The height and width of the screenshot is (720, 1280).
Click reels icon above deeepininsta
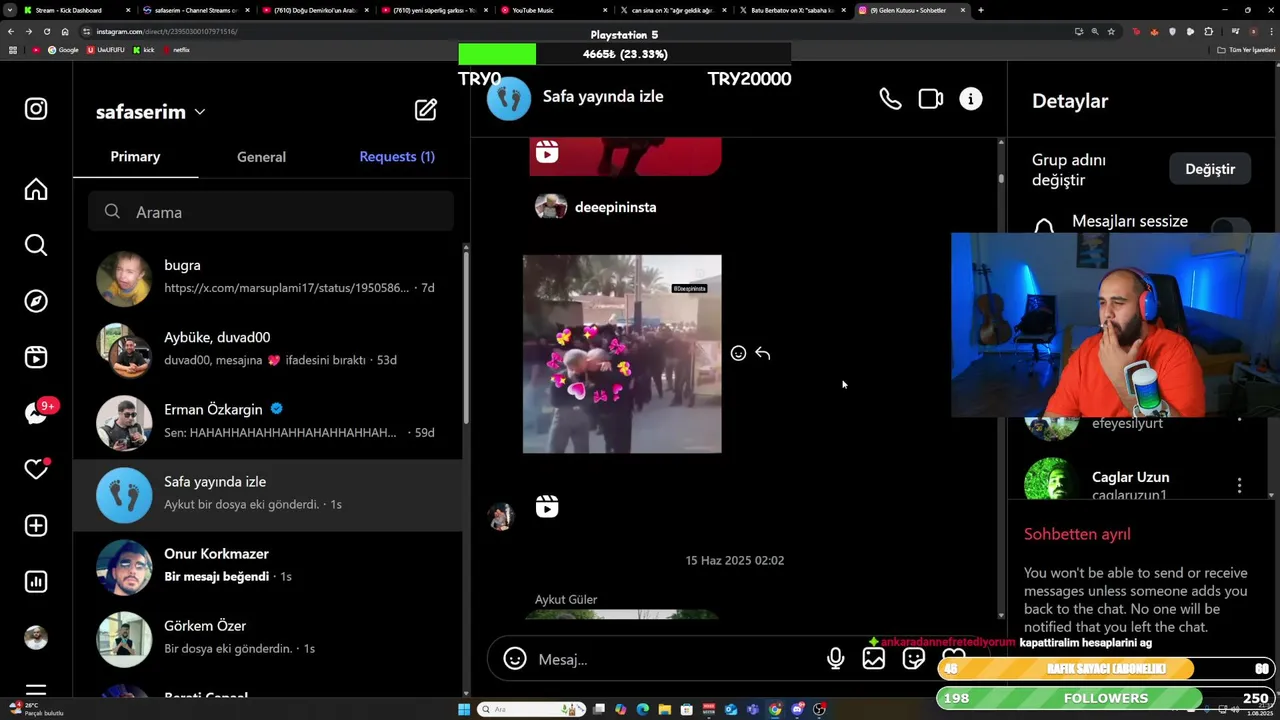547,152
